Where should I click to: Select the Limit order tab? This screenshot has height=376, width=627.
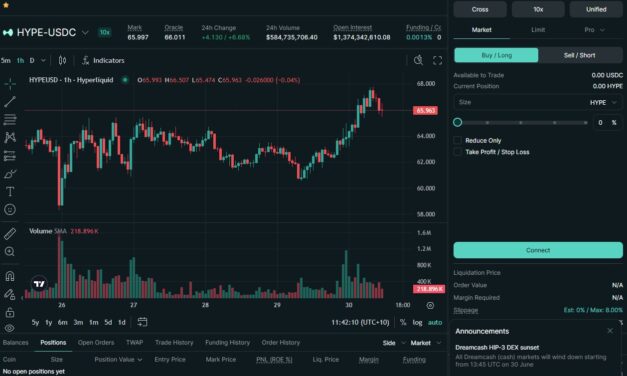538,30
